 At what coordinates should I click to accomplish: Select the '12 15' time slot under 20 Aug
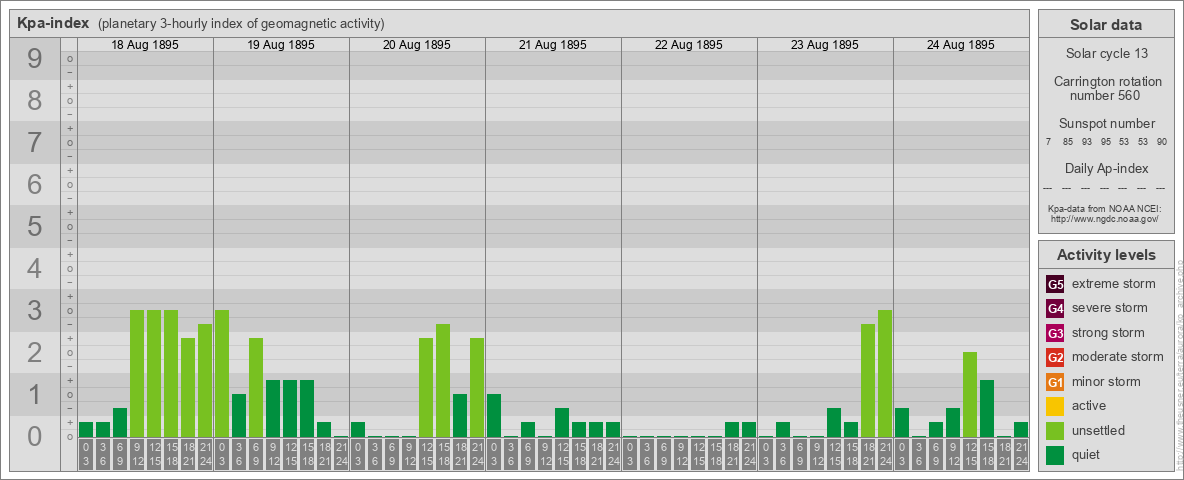pos(426,454)
